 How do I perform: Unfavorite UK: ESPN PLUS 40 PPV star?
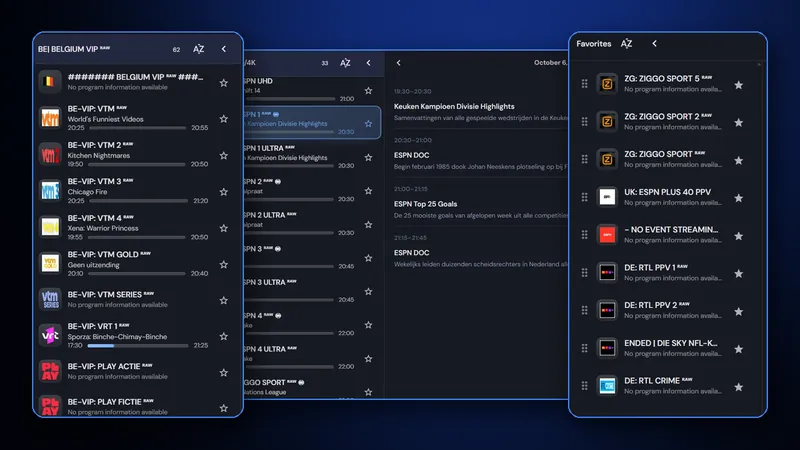coord(738,198)
